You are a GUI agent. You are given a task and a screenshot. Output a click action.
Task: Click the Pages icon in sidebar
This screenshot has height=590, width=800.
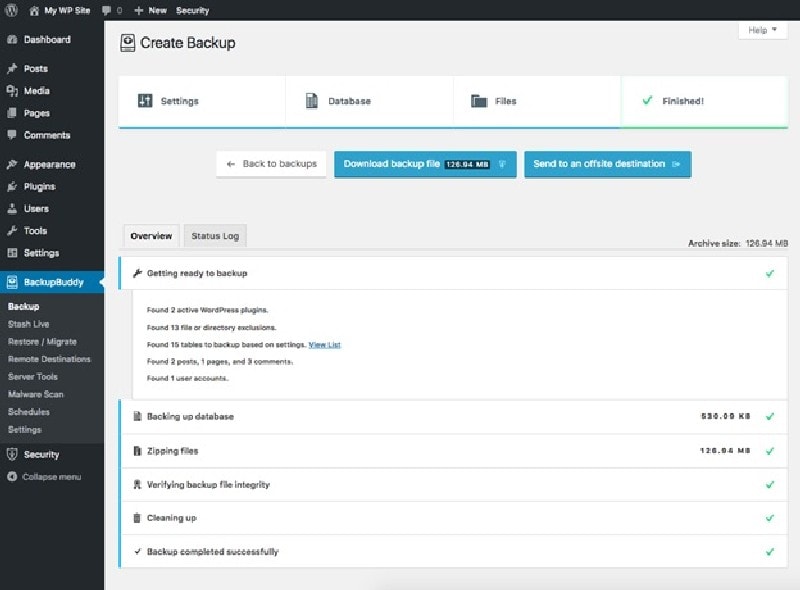pyautogui.click(x=12, y=113)
